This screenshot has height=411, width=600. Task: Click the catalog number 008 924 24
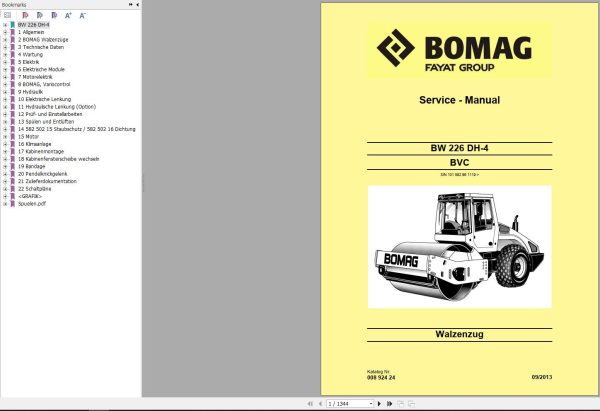click(x=381, y=378)
